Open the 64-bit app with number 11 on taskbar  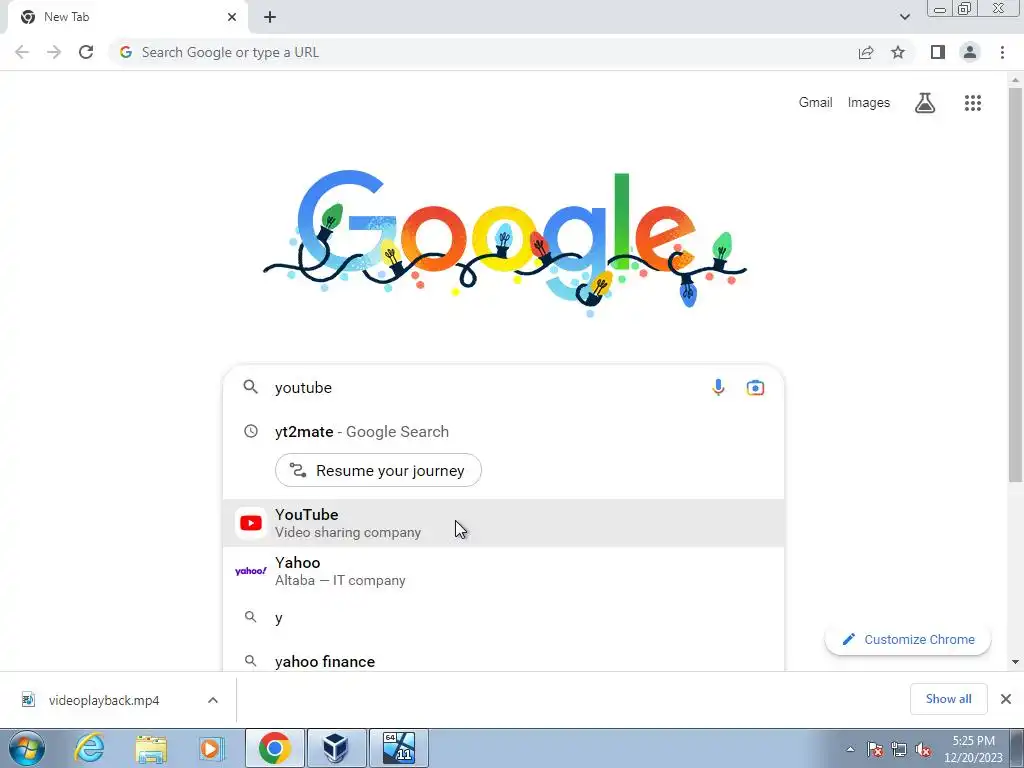tap(398, 748)
